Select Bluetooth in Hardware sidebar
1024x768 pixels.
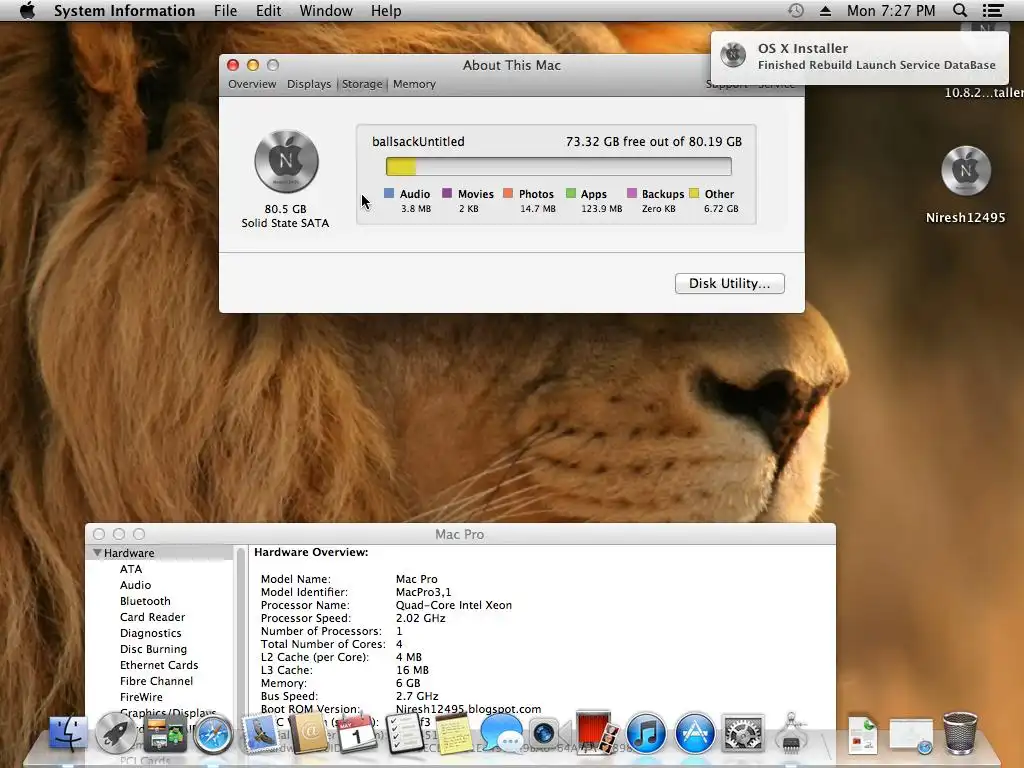[145, 601]
